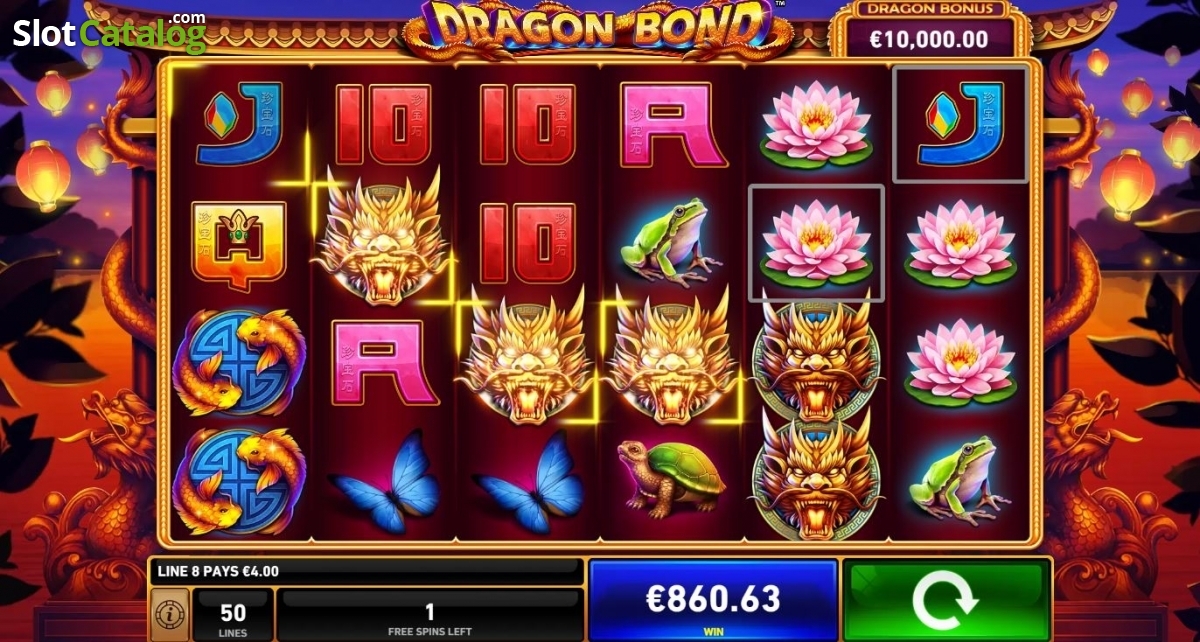The image size is (1200, 642).
Task: Click the 50 Lines selector
Action: (232, 615)
